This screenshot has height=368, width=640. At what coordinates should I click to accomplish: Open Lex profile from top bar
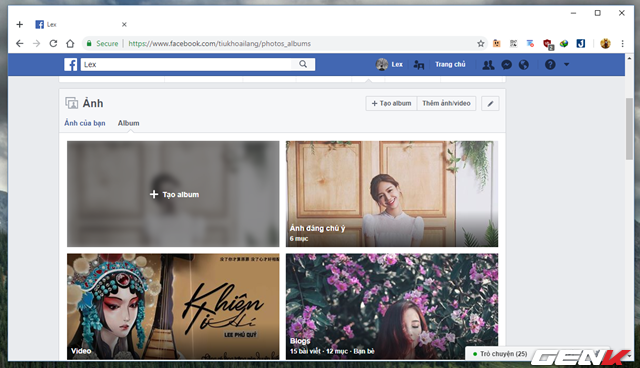(x=389, y=64)
